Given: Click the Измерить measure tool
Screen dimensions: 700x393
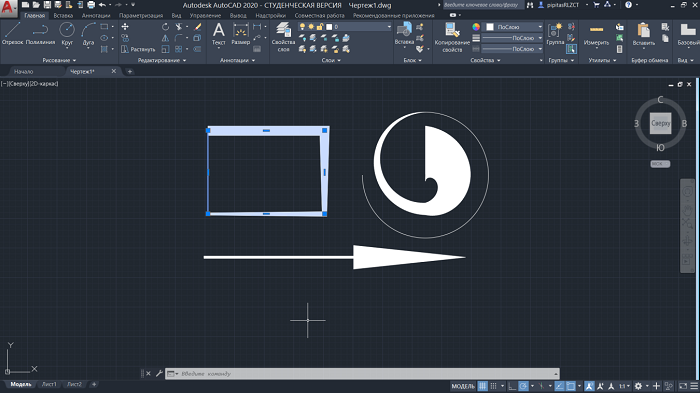Looking at the screenshot, I should 596,35.
